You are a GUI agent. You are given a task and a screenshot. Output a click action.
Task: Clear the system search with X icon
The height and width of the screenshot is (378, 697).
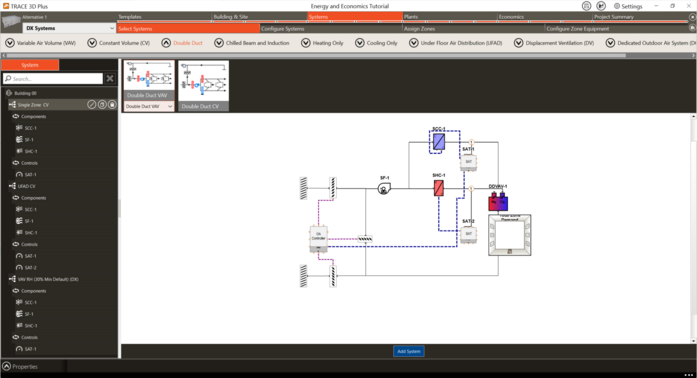[x=110, y=79]
